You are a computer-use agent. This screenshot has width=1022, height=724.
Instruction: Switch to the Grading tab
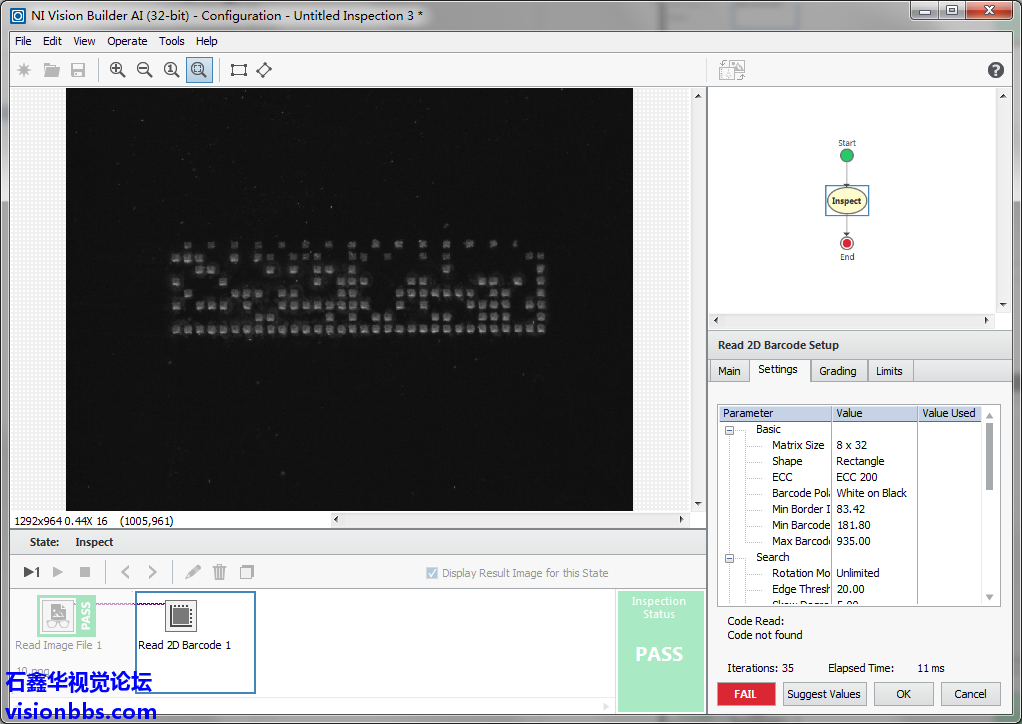coord(837,371)
